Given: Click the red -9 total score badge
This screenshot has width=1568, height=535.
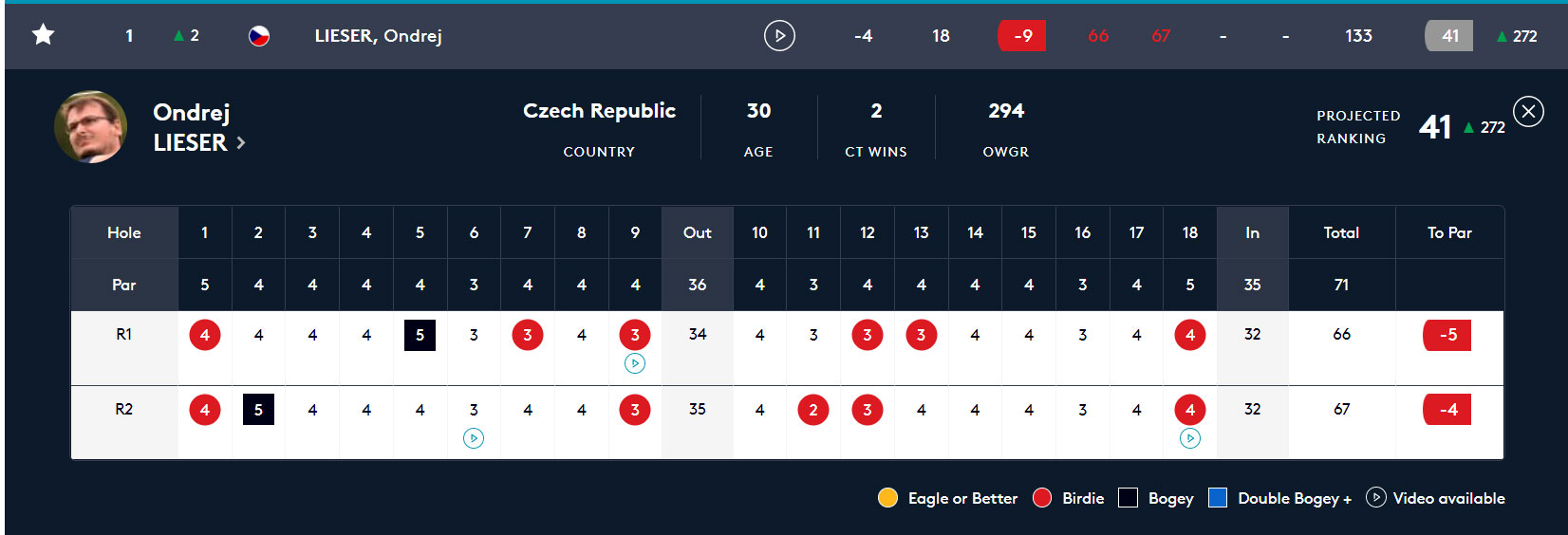Looking at the screenshot, I should point(1022,36).
